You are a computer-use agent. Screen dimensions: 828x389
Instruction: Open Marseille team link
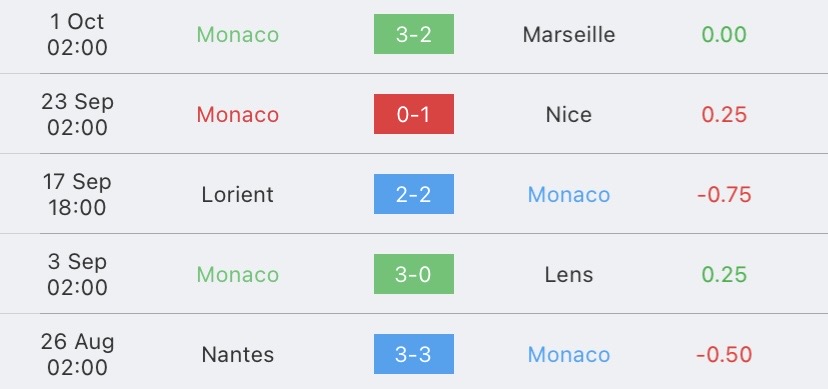coord(569,35)
